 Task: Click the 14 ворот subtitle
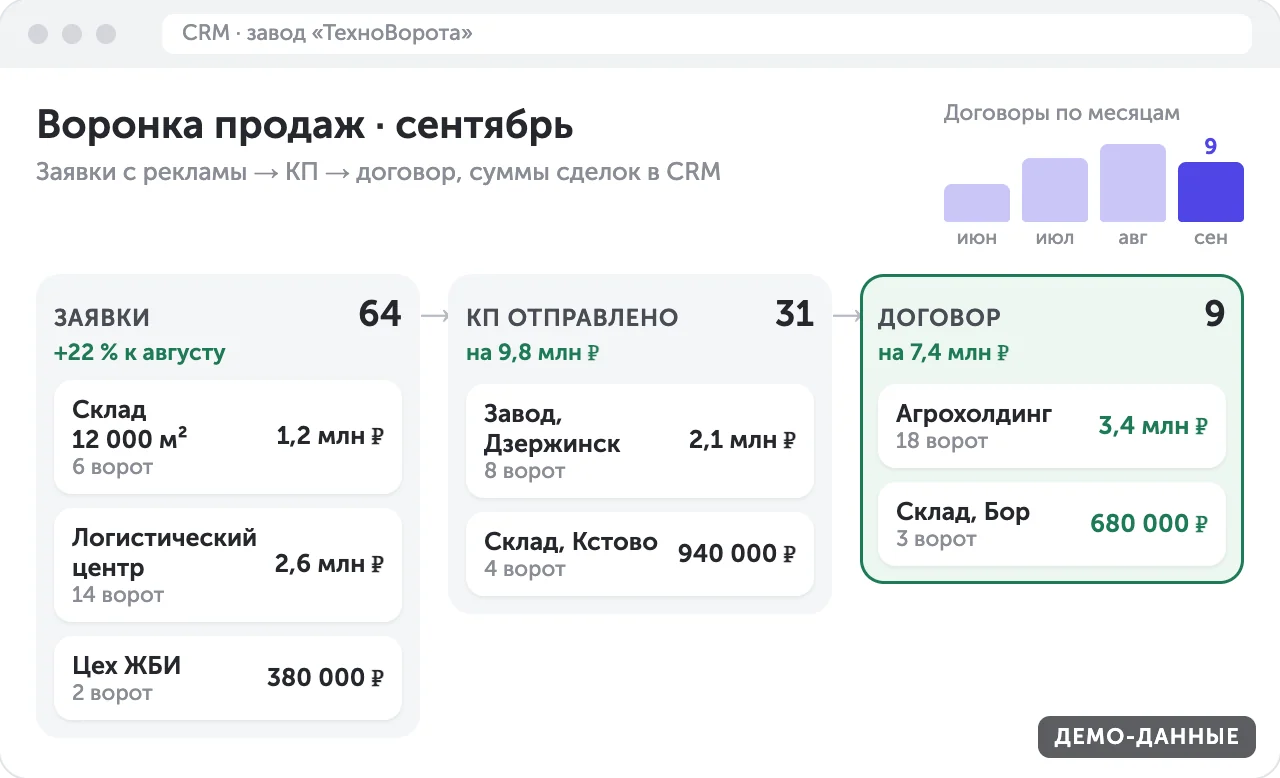click(118, 595)
